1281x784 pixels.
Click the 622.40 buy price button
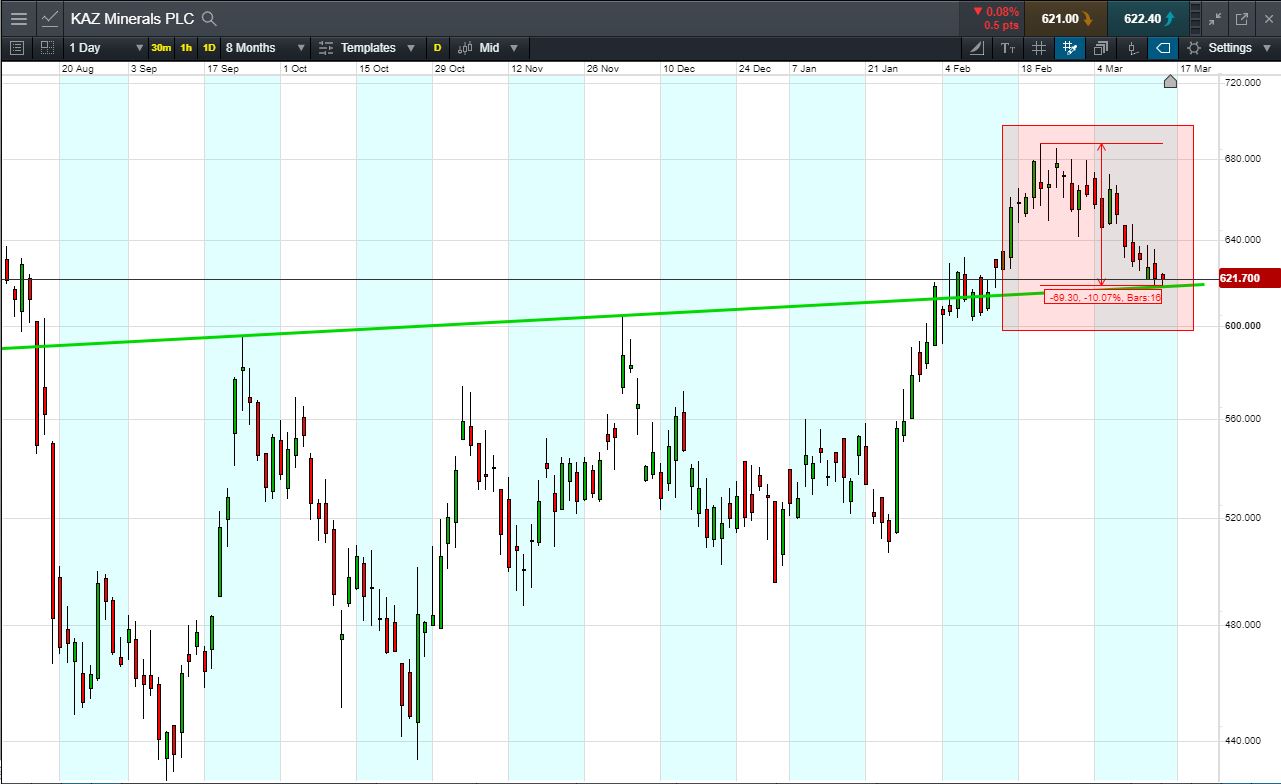click(1148, 18)
